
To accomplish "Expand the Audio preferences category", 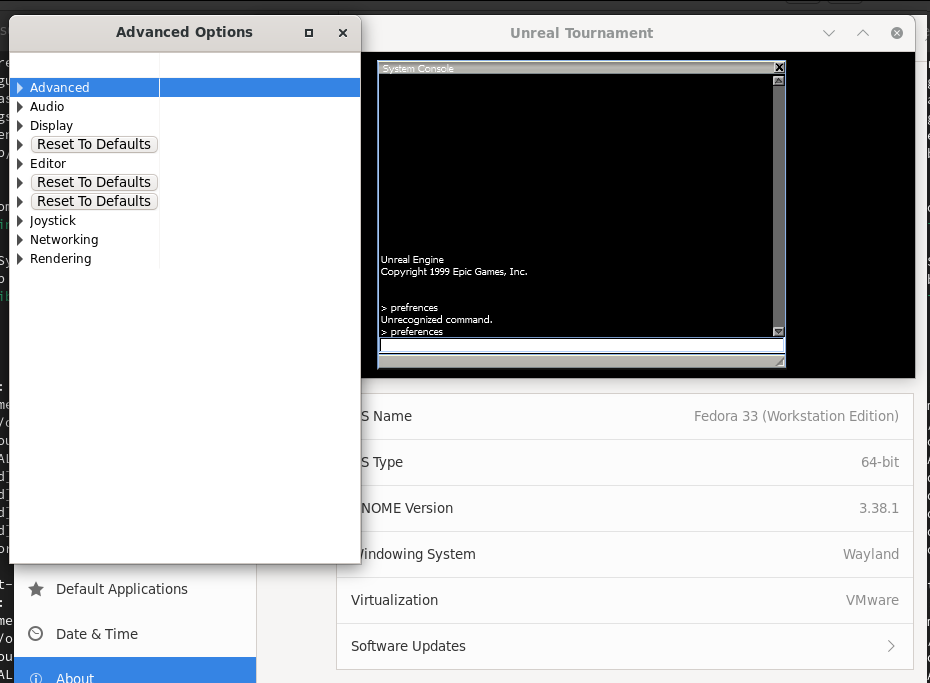I will 18,106.
